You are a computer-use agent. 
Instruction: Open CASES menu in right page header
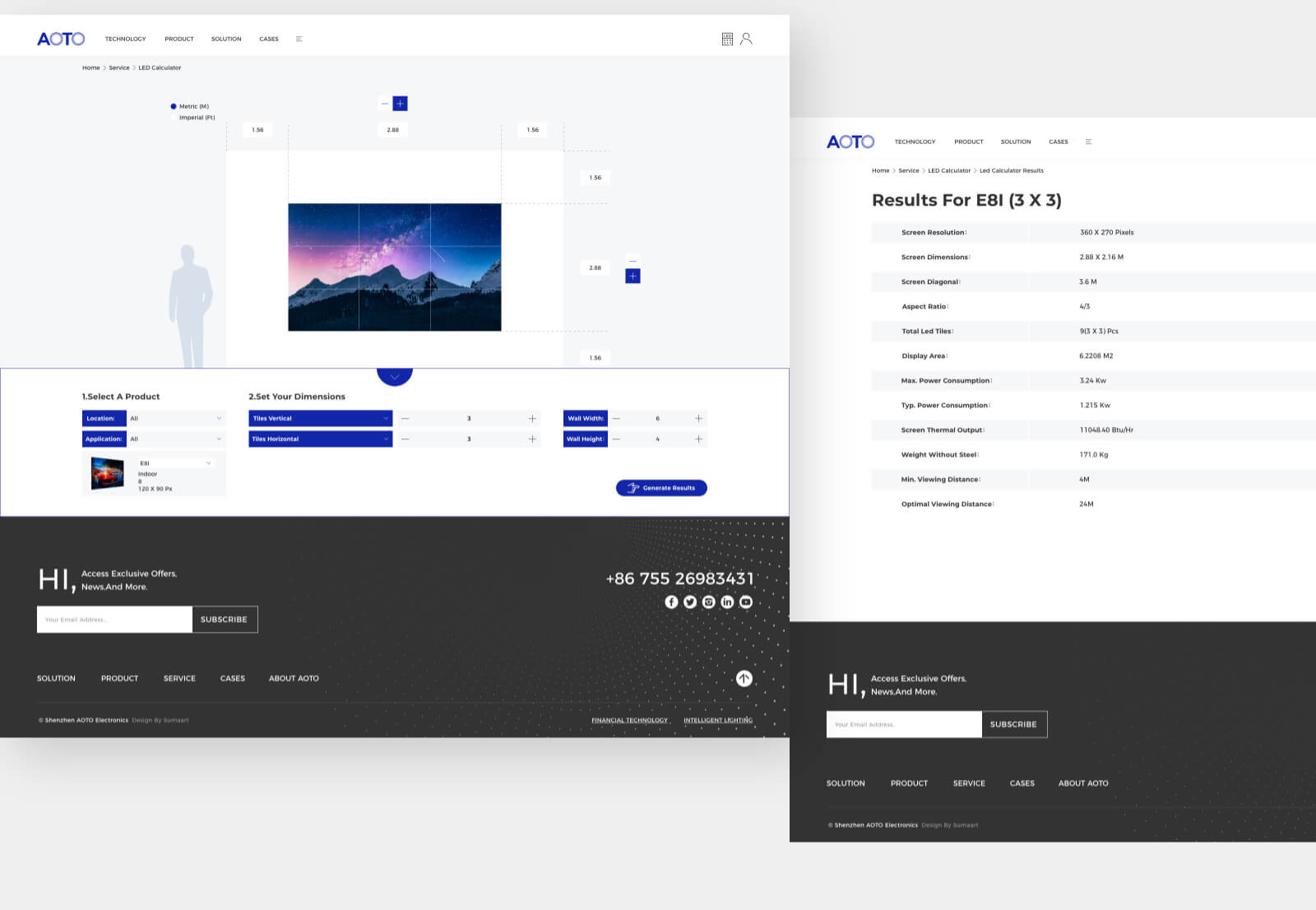(1058, 142)
